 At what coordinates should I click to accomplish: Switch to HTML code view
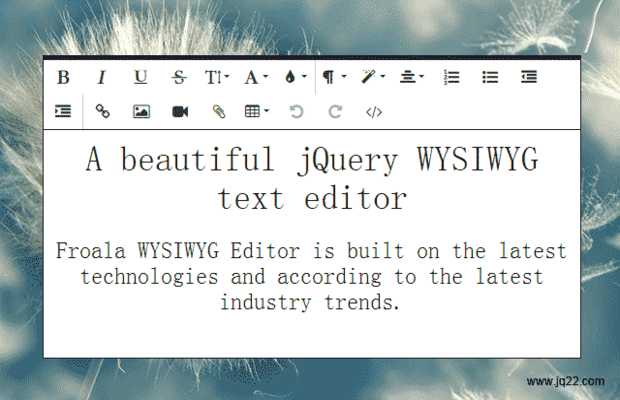[374, 111]
